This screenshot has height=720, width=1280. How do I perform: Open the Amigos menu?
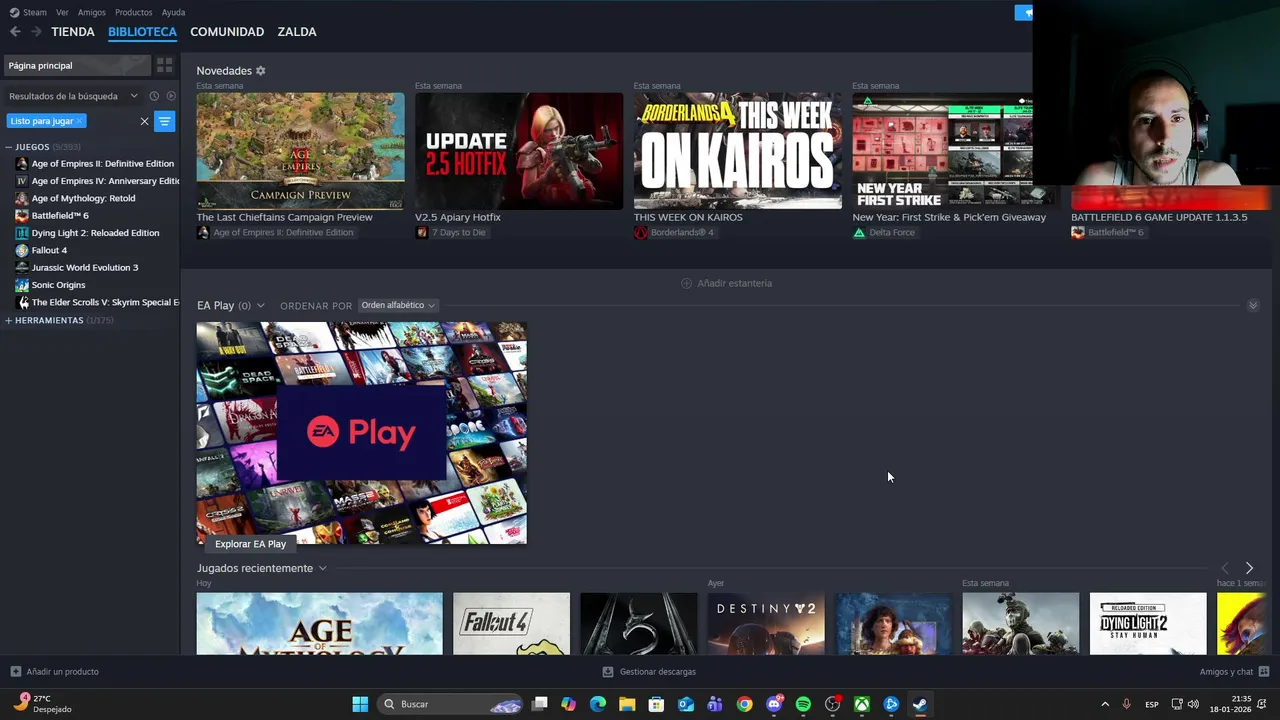pos(92,12)
